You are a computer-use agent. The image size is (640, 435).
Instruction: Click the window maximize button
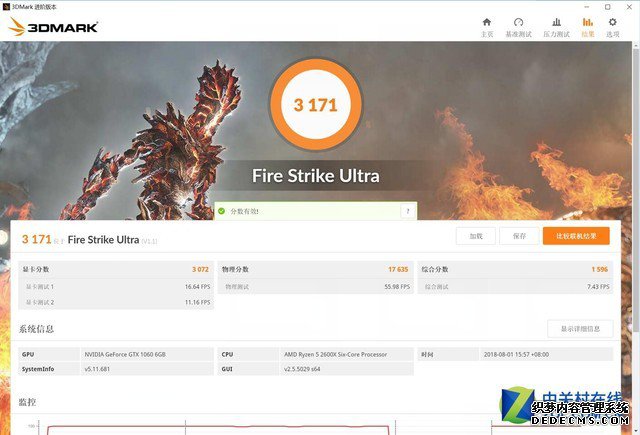click(x=608, y=7)
